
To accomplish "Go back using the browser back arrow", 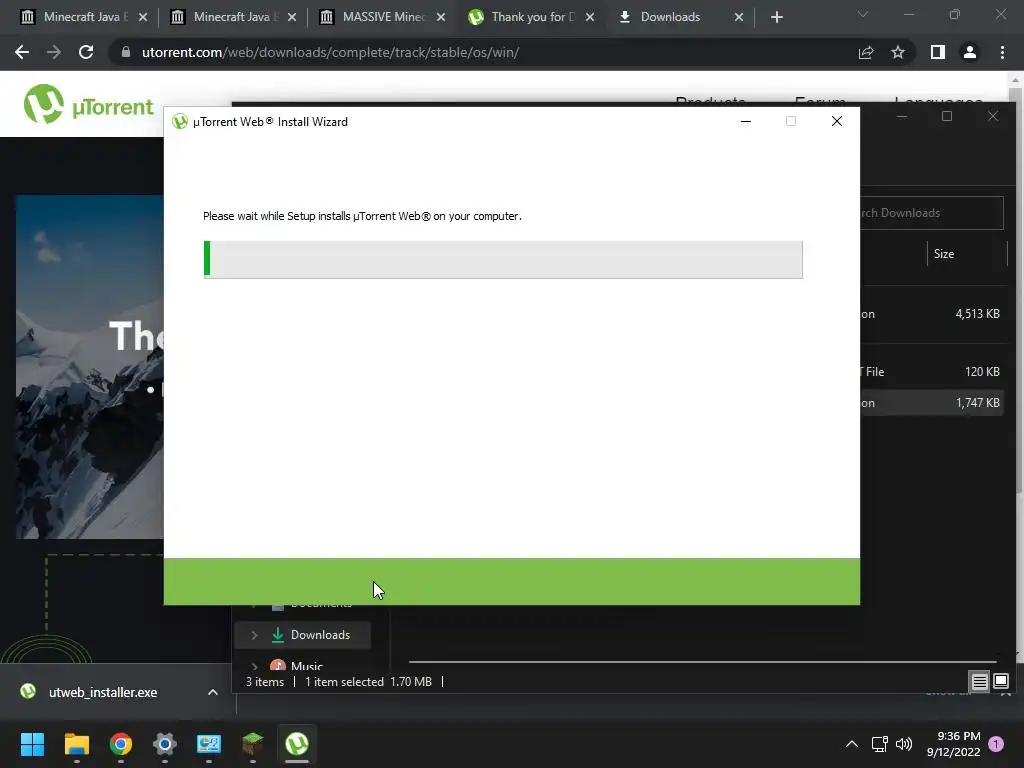I will point(22,52).
